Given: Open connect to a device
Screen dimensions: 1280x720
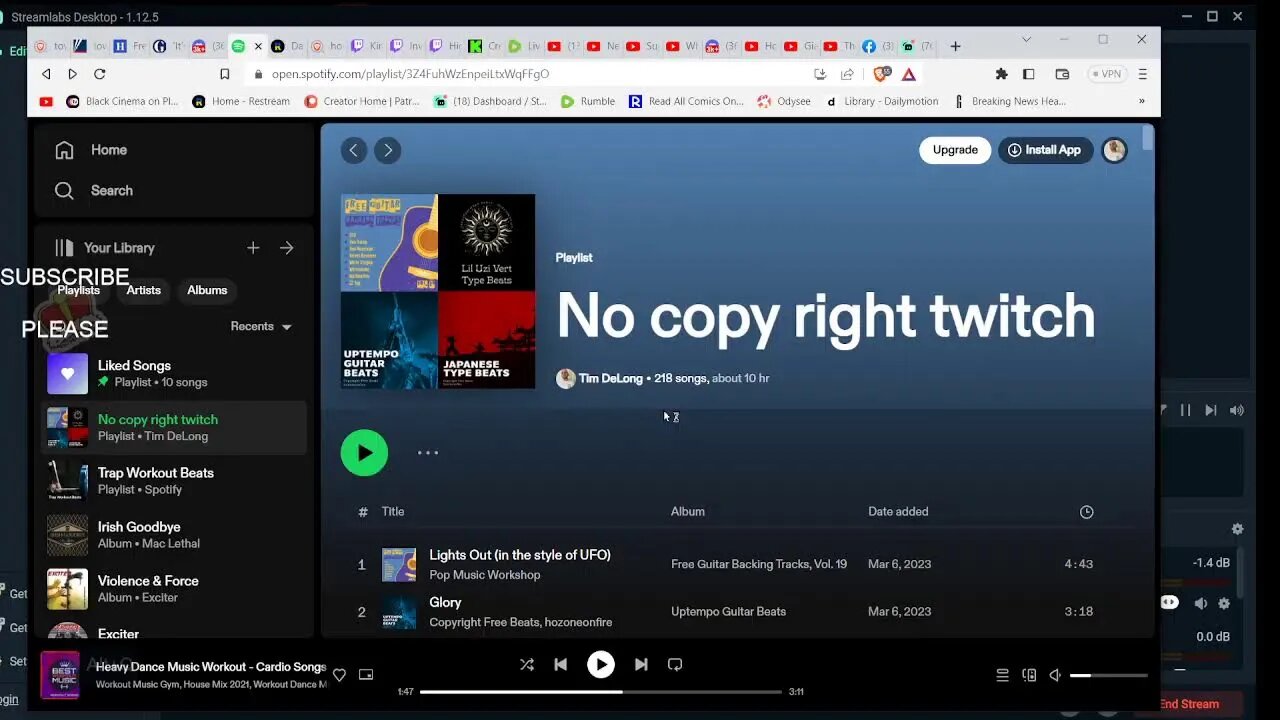Looking at the screenshot, I should pos(1029,675).
